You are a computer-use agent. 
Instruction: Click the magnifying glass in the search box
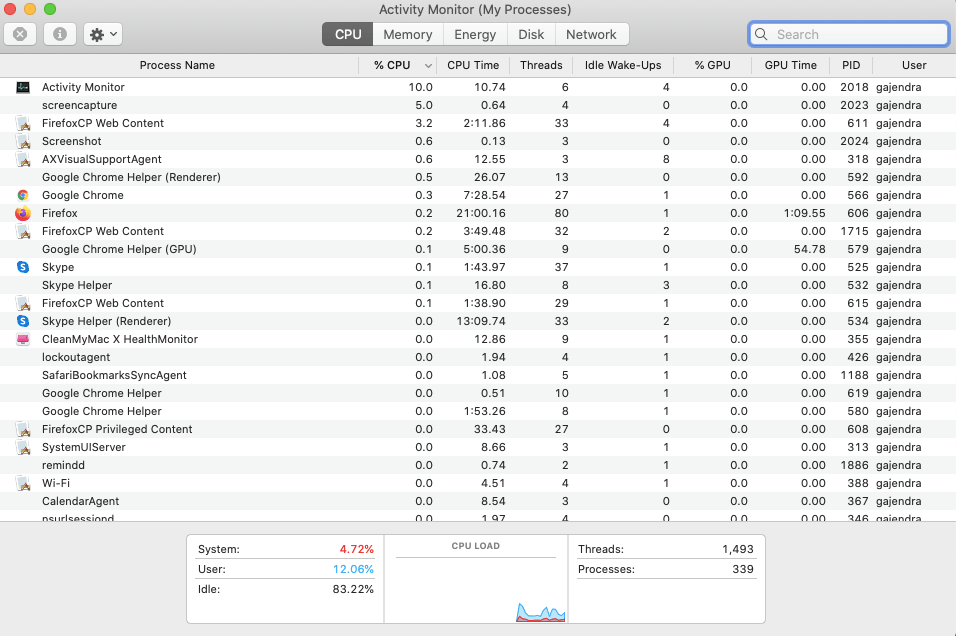761,33
